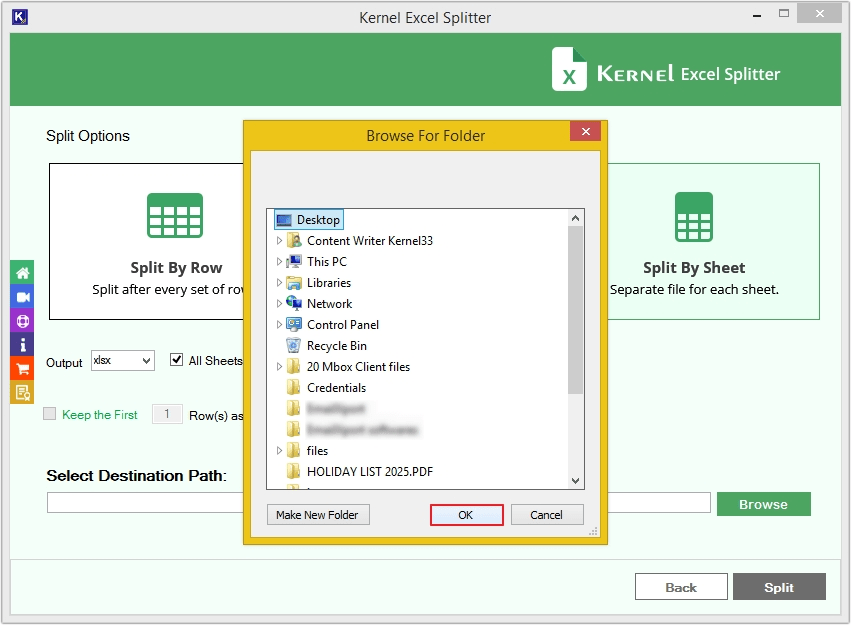Image resolution: width=852 pixels, height=626 pixels.
Task: Click the Libraries folder icon
Action: [294, 283]
